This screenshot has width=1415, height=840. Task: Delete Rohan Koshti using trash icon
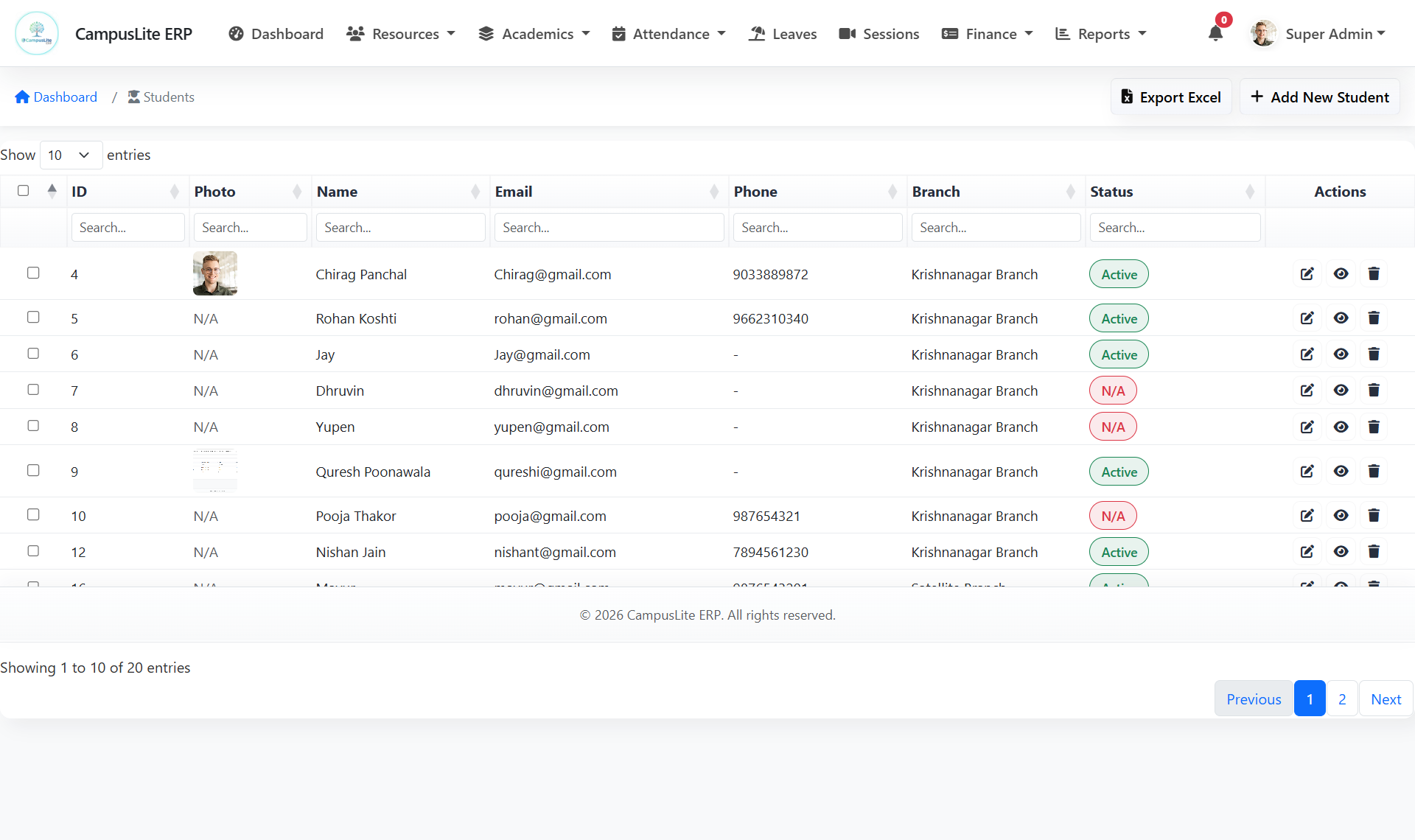point(1374,318)
